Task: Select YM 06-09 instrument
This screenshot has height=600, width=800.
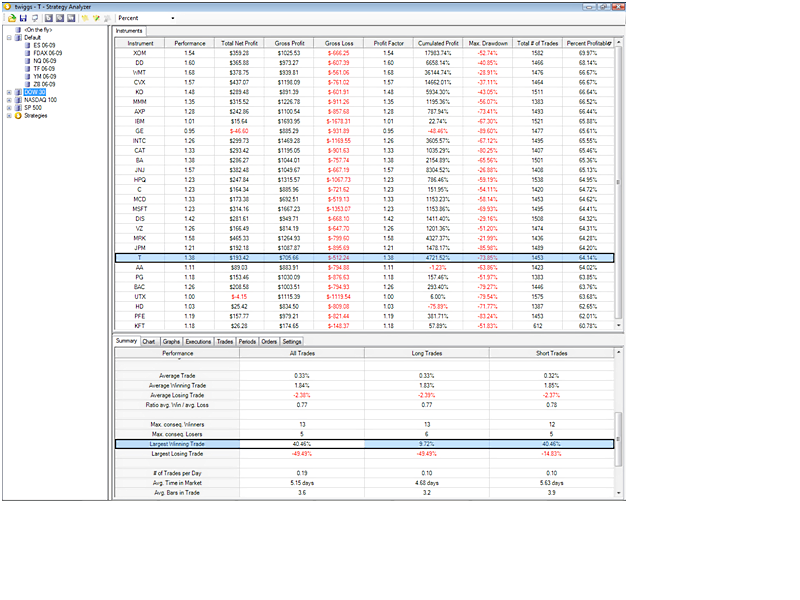Action: coord(45,77)
